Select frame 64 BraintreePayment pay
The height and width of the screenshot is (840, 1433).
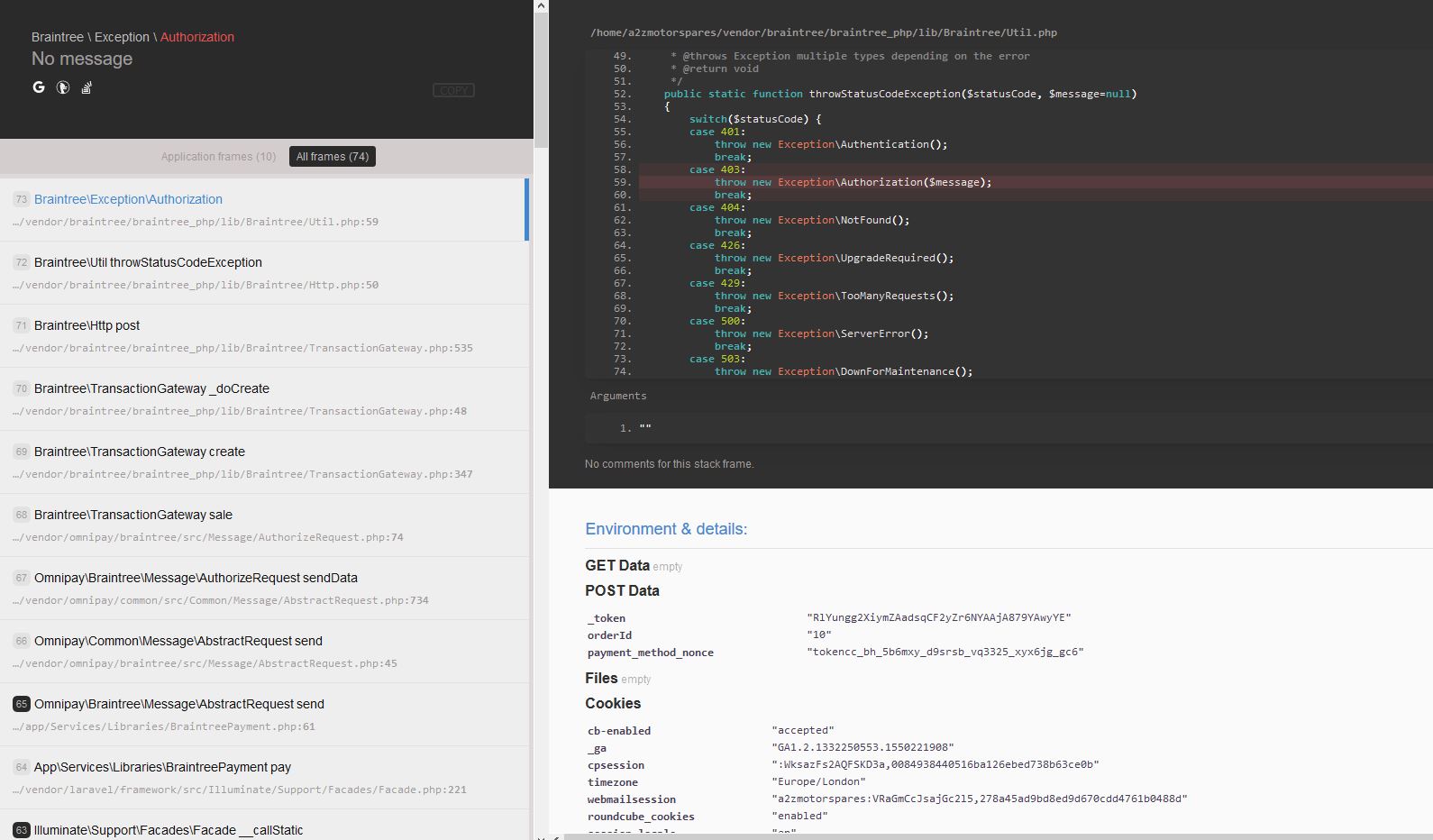pos(264,778)
